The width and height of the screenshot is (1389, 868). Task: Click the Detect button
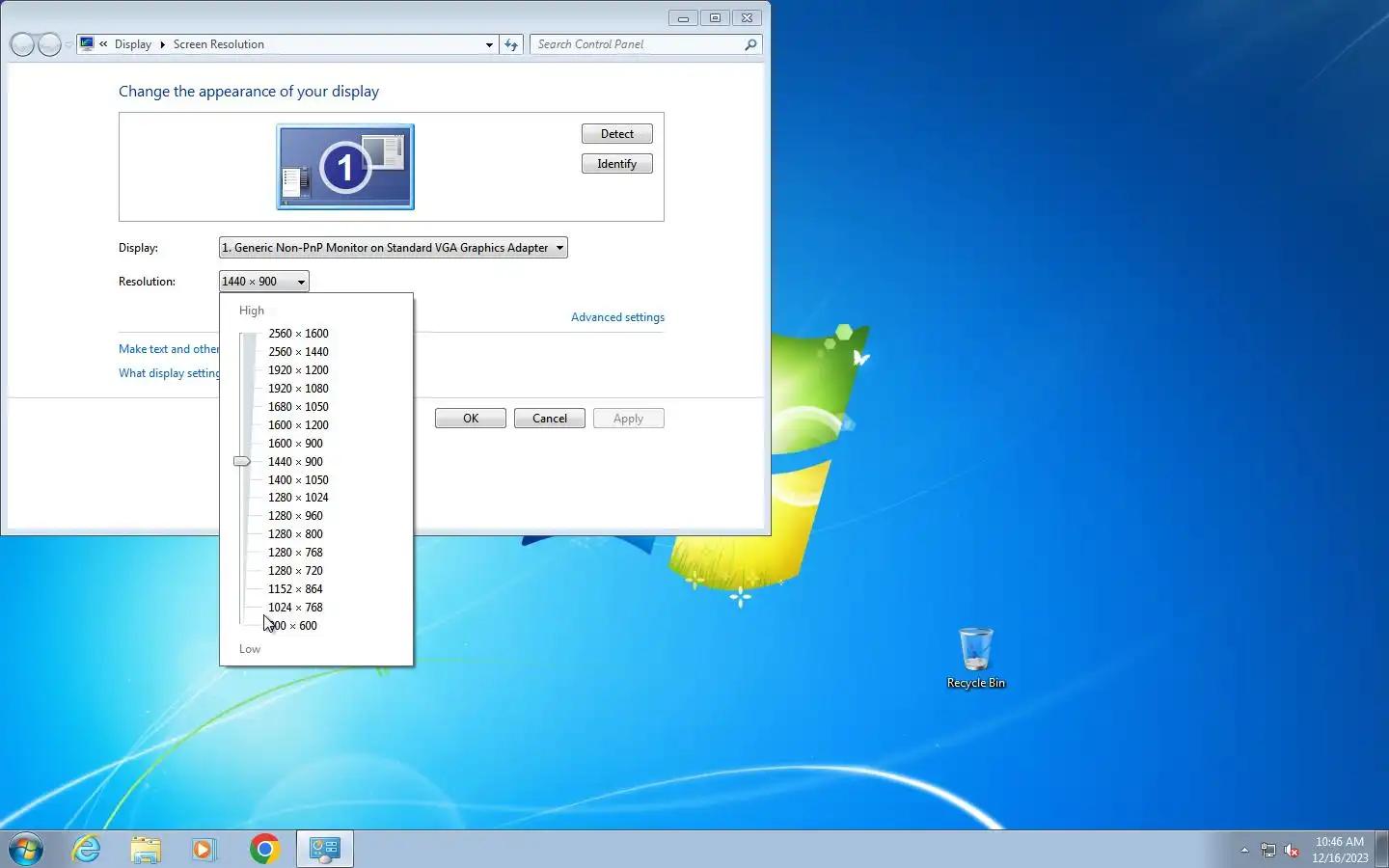click(617, 134)
